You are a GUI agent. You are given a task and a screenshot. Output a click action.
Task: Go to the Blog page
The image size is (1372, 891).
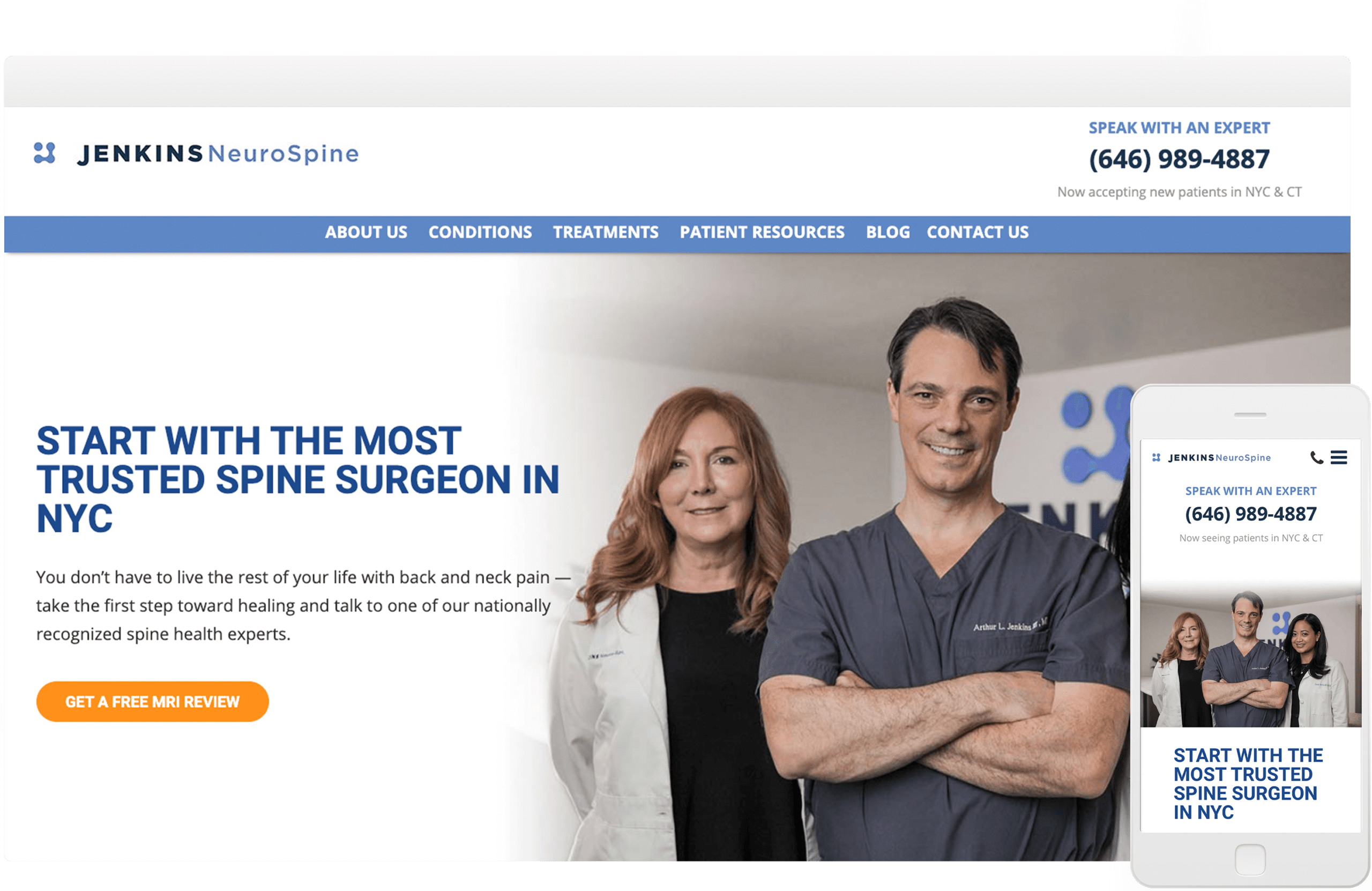tap(888, 233)
